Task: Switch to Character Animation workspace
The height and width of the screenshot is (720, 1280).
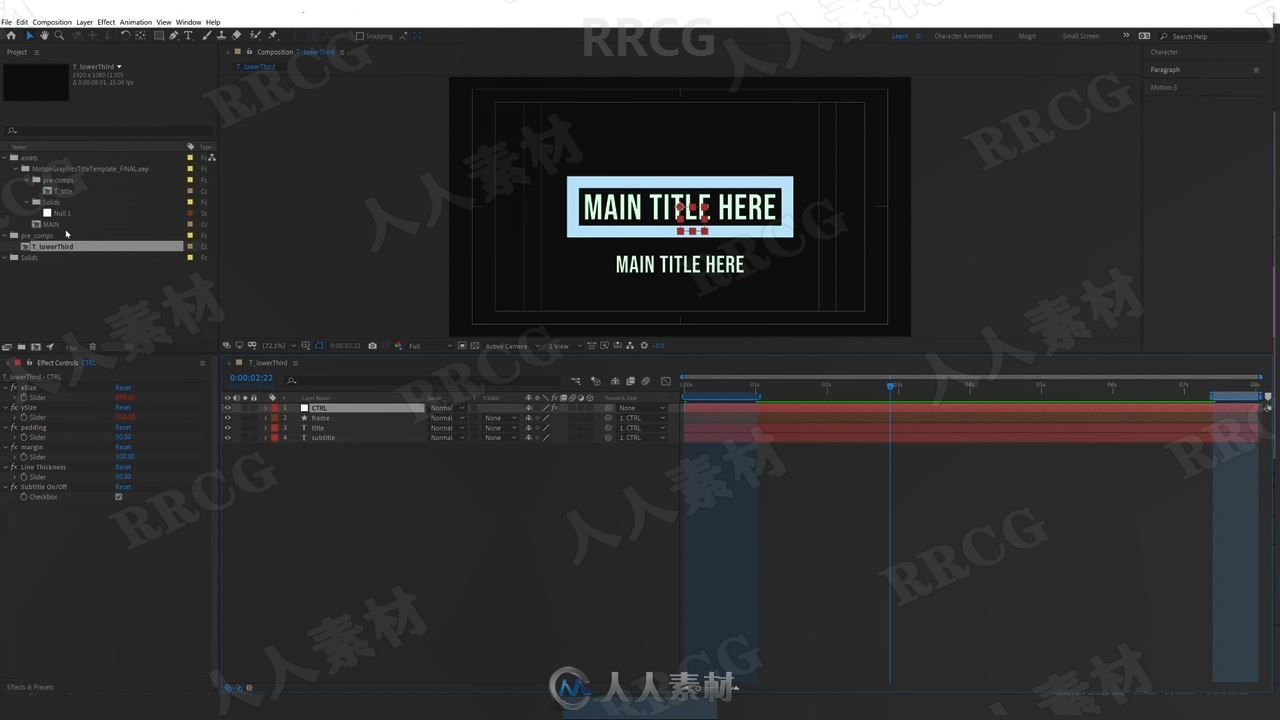Action: (963, 36)
